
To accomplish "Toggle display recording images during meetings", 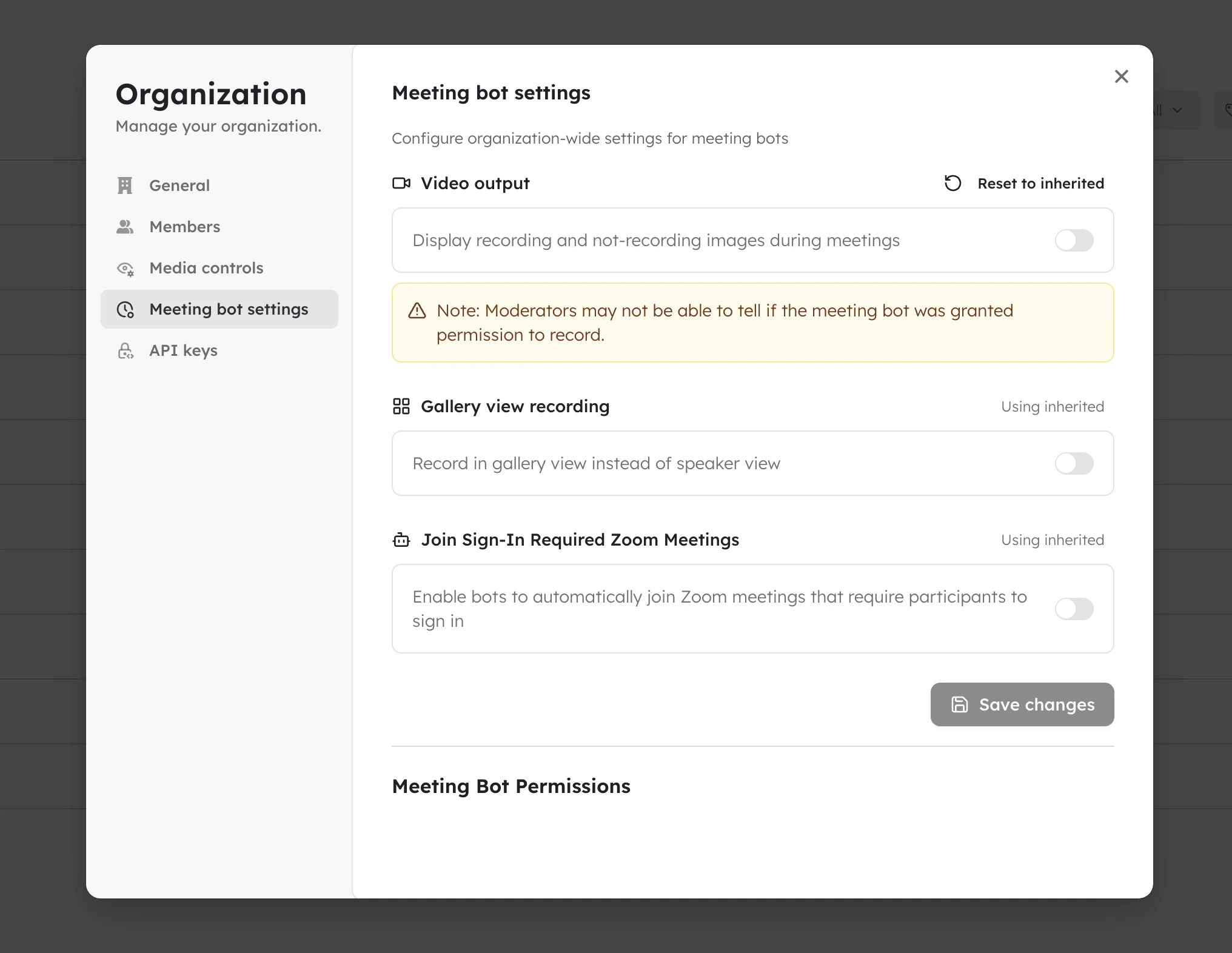I will point(1074,240).
